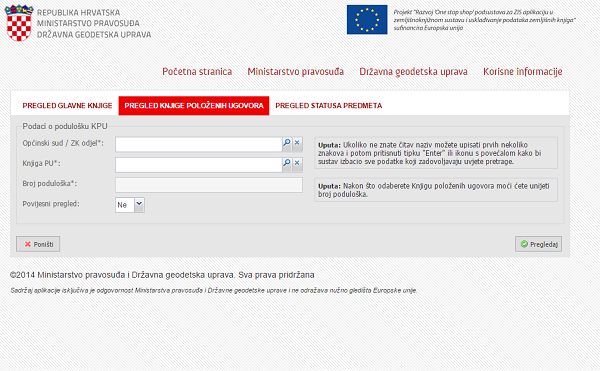Open the Ministarstvo pravosuđa link
The image size is (600, 371).
295,72
